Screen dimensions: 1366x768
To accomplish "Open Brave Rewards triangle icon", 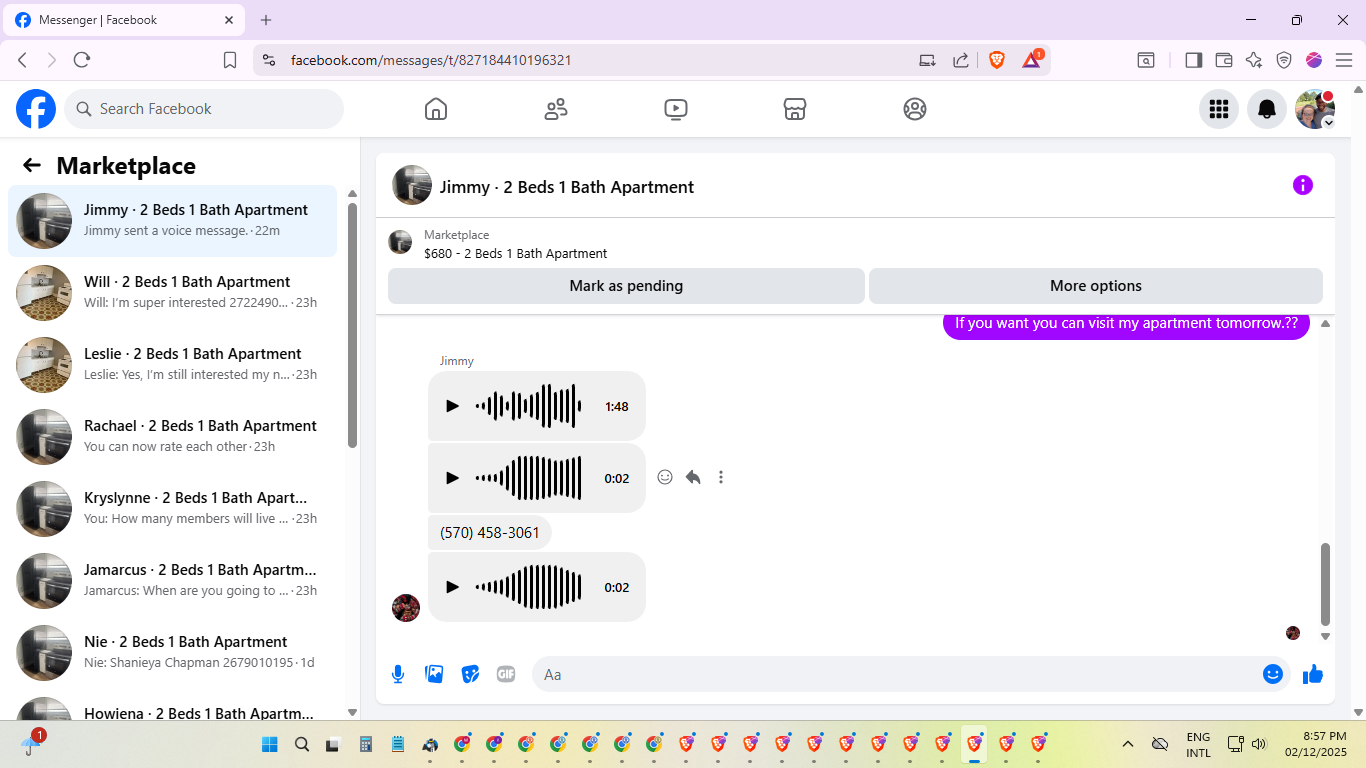I will click(x=1031, y=60).
